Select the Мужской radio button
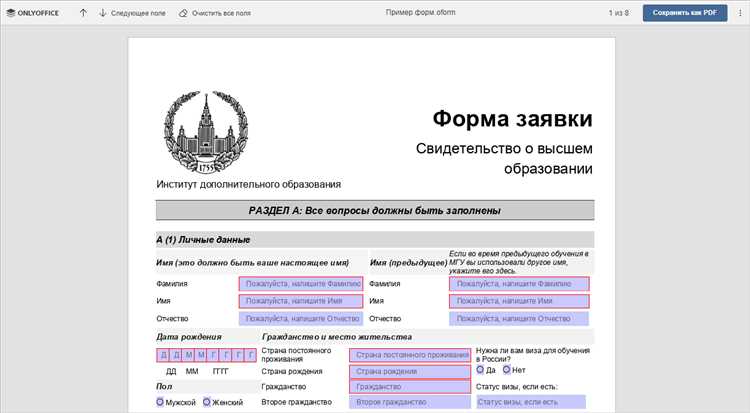Image resolution: width=750 pixels, height=413 pixels. [x=161, y=402]
